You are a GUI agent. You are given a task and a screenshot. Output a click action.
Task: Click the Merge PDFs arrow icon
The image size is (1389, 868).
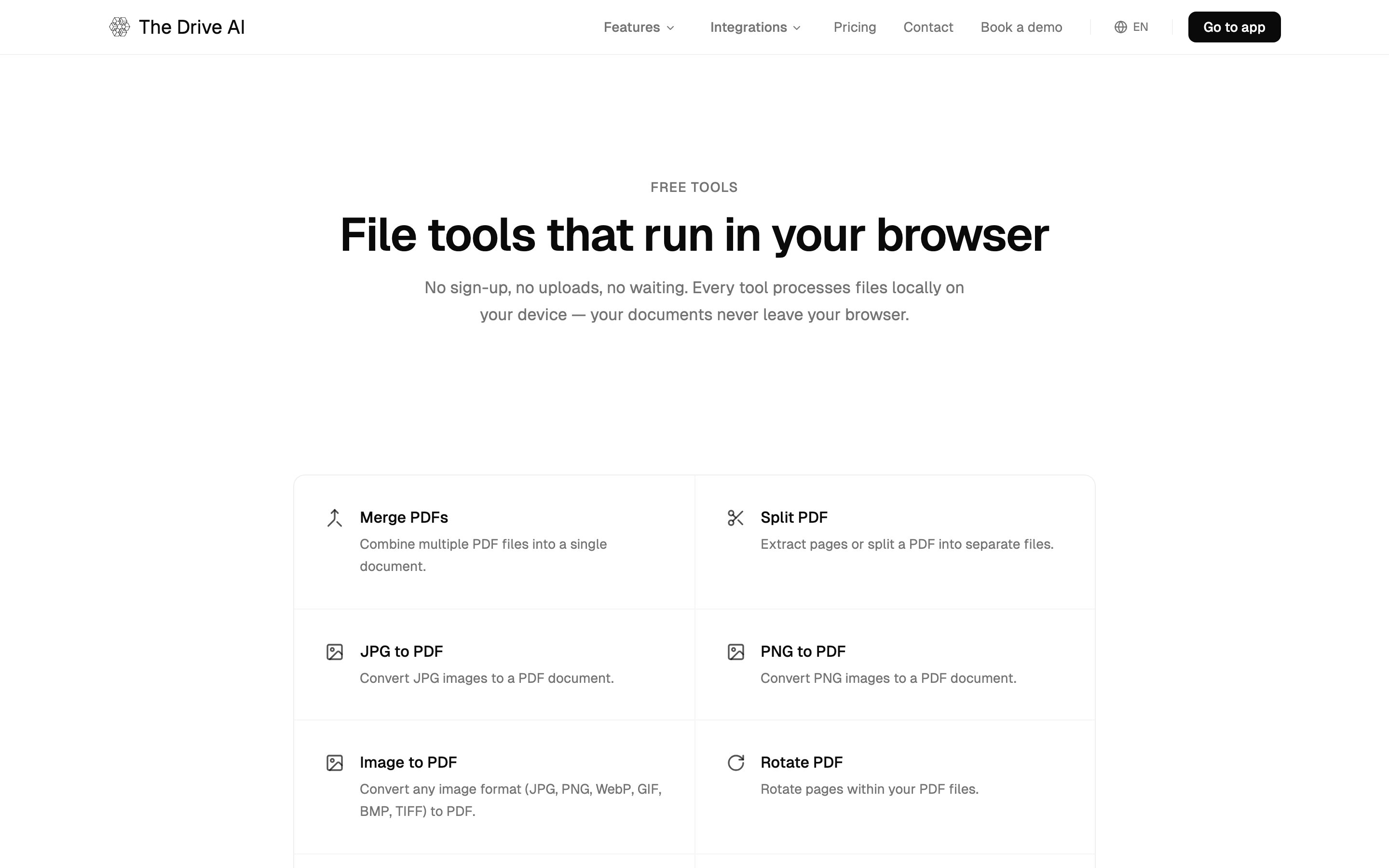click(335, 518)
